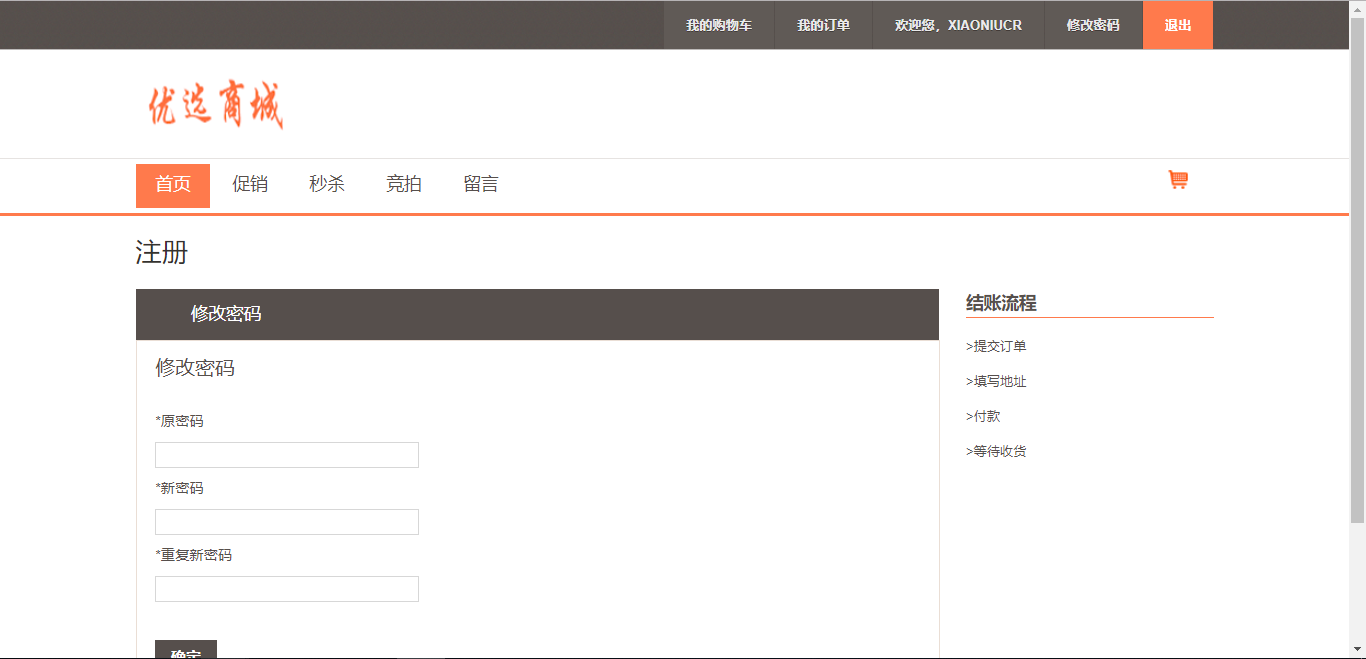This screenshot has width=1366, height=659.
Task: Click the orange shopping cart icon
Action: point(1178,180)
